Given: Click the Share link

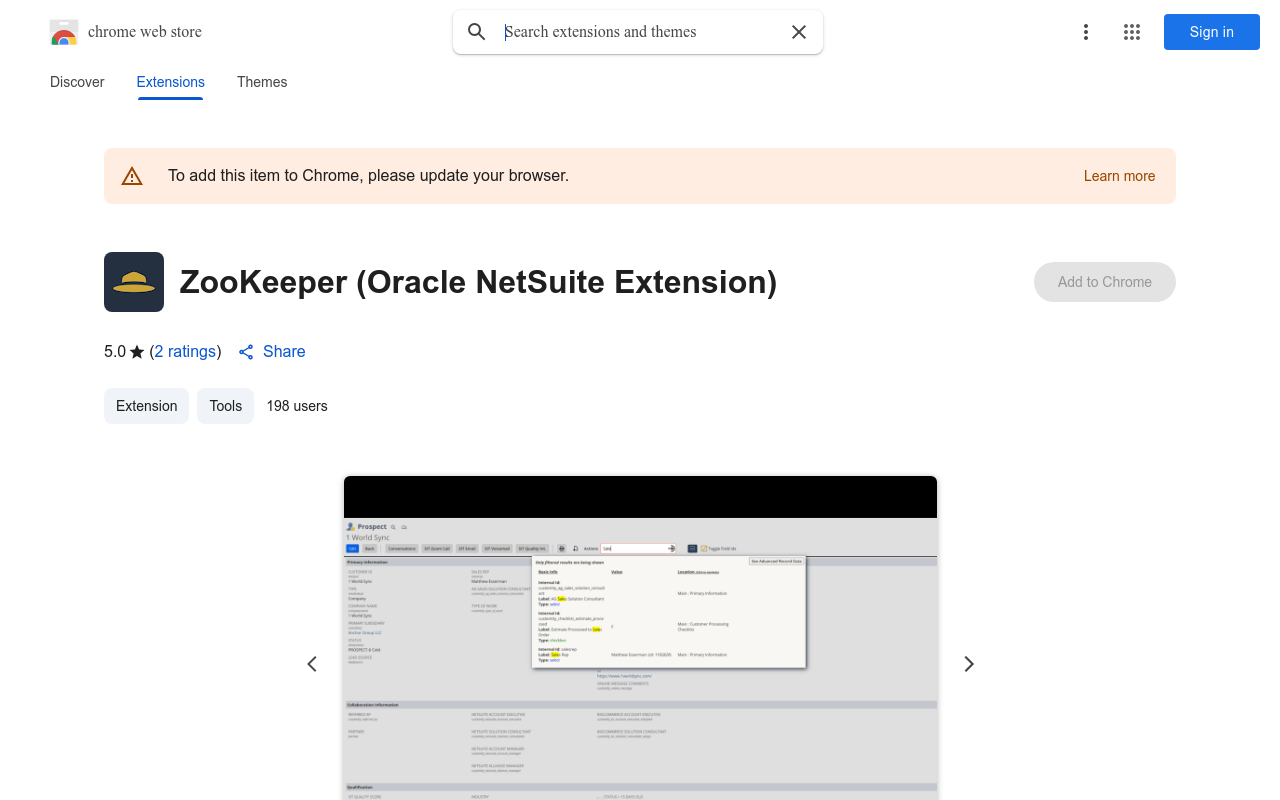Looking at the screenshot, I should click(284, 352).
